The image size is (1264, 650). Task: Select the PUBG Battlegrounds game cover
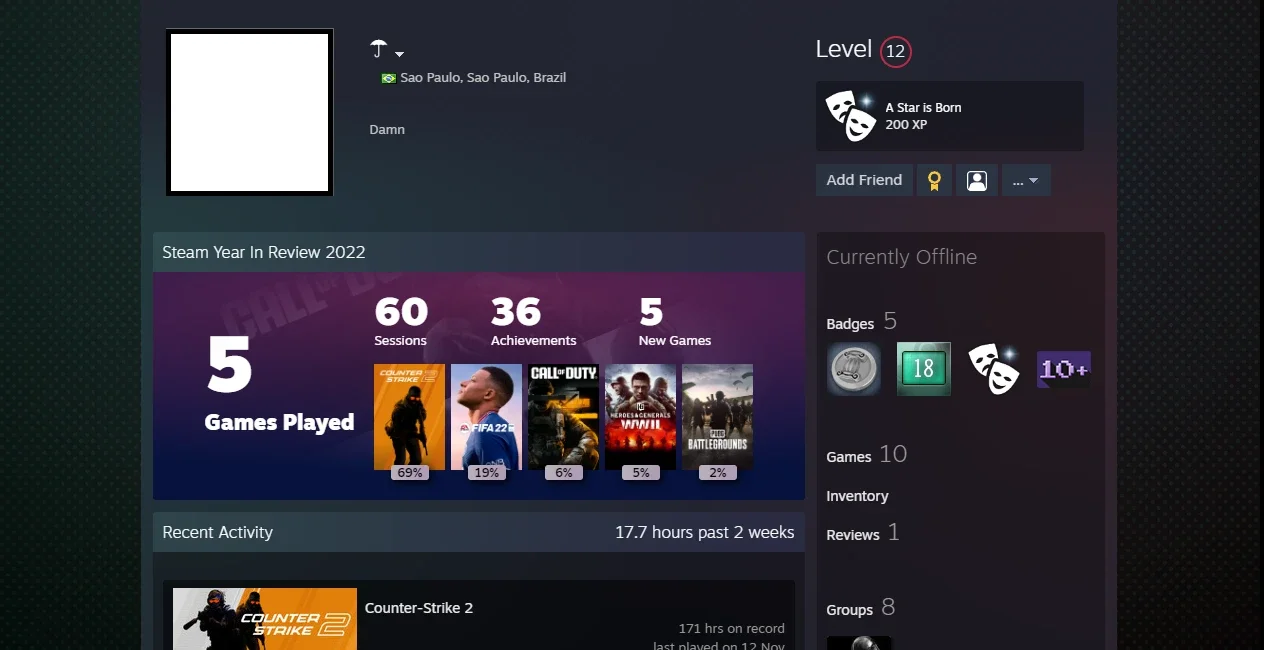[718, 417]
